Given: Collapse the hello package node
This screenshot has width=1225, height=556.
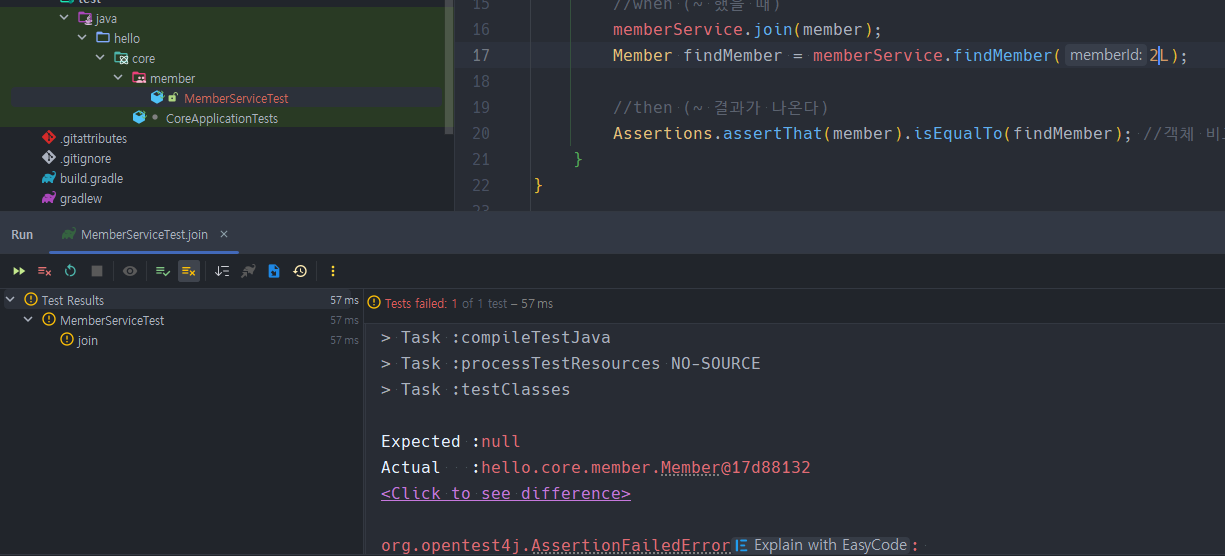Looking at the screenshot, I should point(82,38).
